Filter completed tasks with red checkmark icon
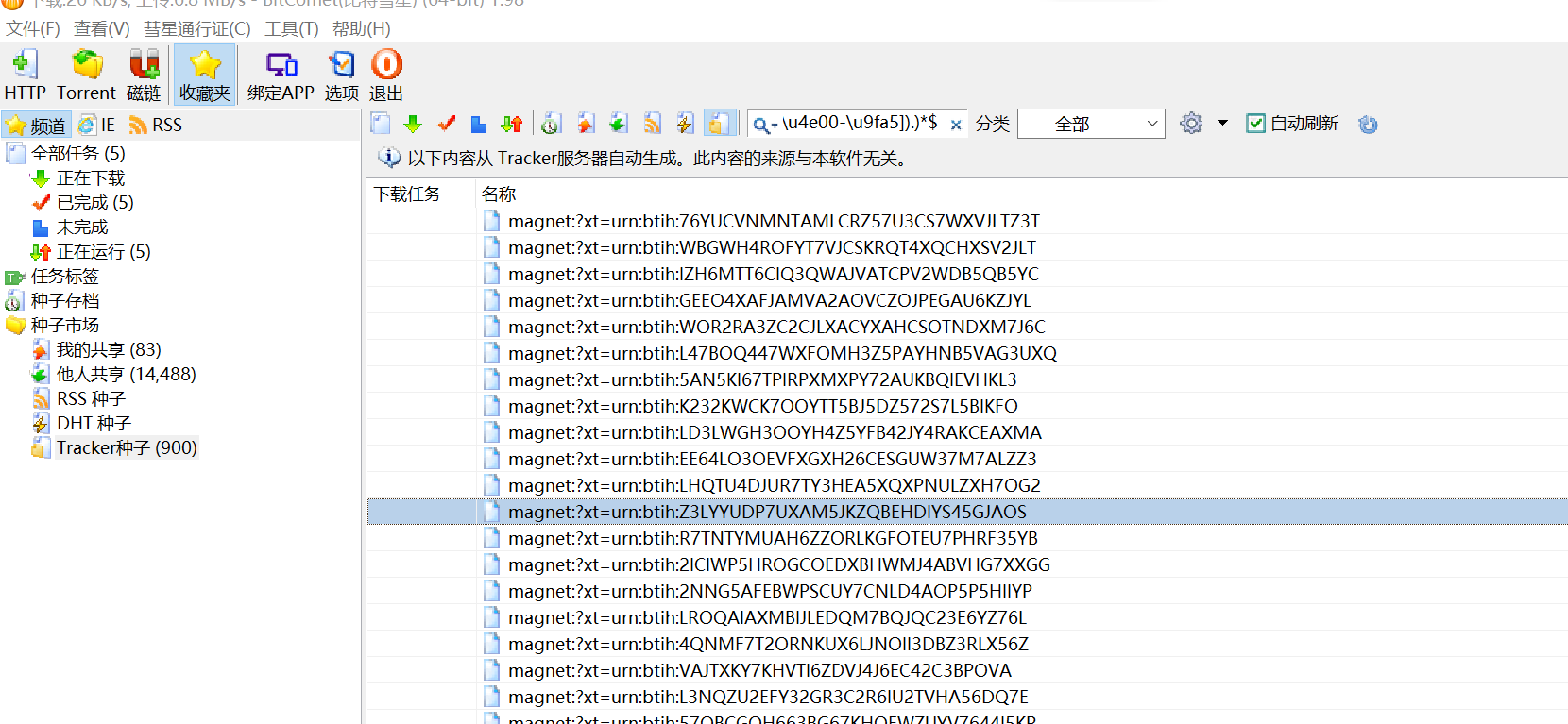1568x724 pixels. (x=447, y=124)
